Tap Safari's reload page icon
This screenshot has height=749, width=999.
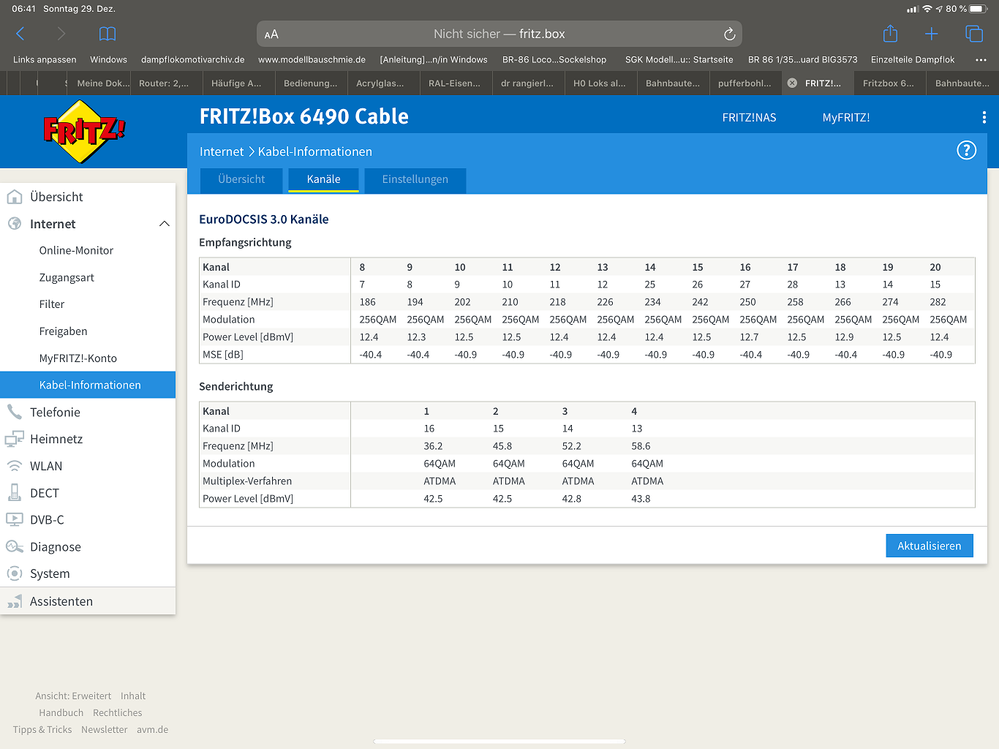pyautogui.click(x=729, y=34)
